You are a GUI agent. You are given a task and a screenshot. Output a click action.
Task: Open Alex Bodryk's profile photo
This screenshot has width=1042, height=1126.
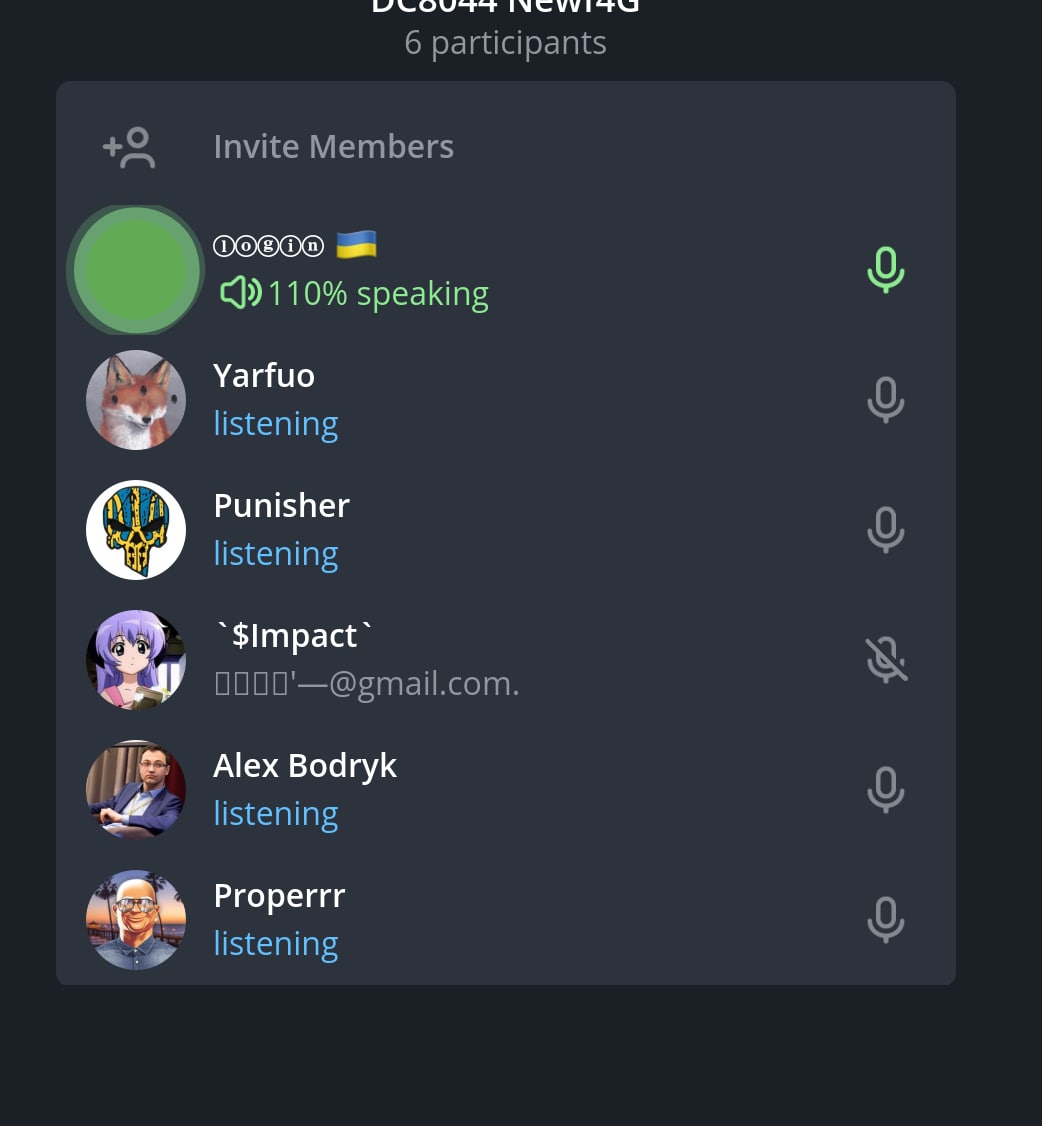pos(136,790)
